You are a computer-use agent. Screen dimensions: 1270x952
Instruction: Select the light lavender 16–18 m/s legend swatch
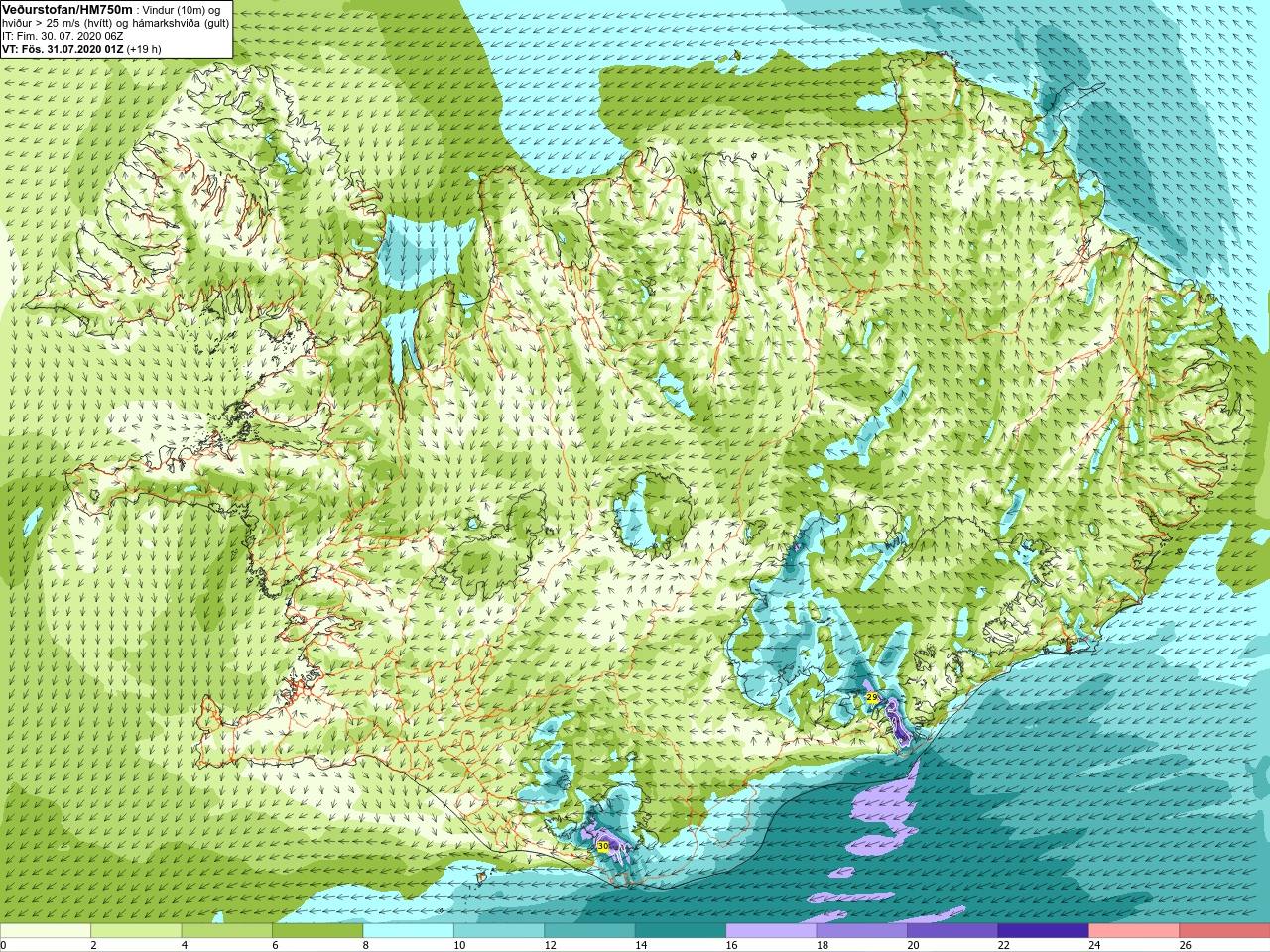771,931
